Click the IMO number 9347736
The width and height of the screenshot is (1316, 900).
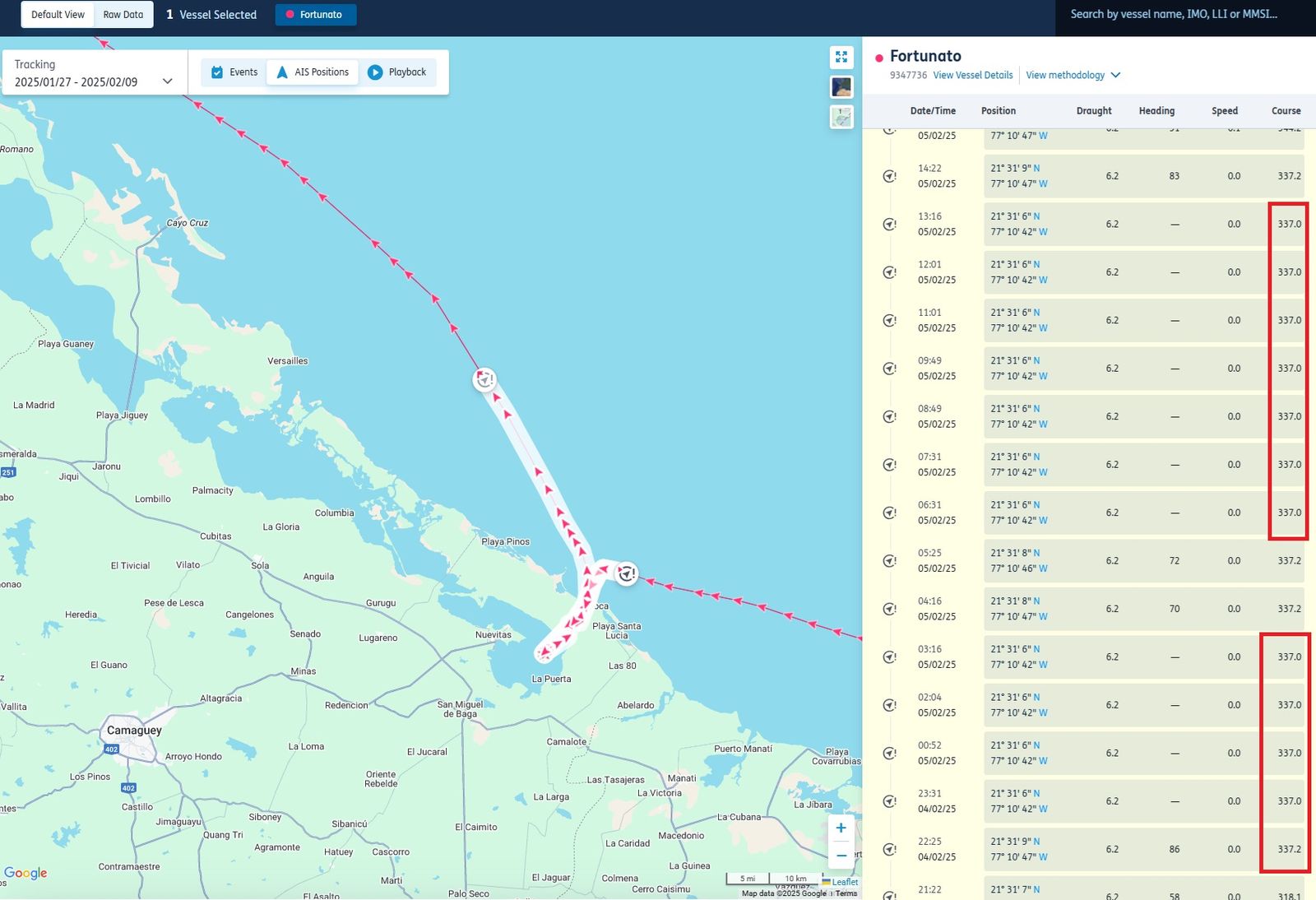[x=908, y=75]
